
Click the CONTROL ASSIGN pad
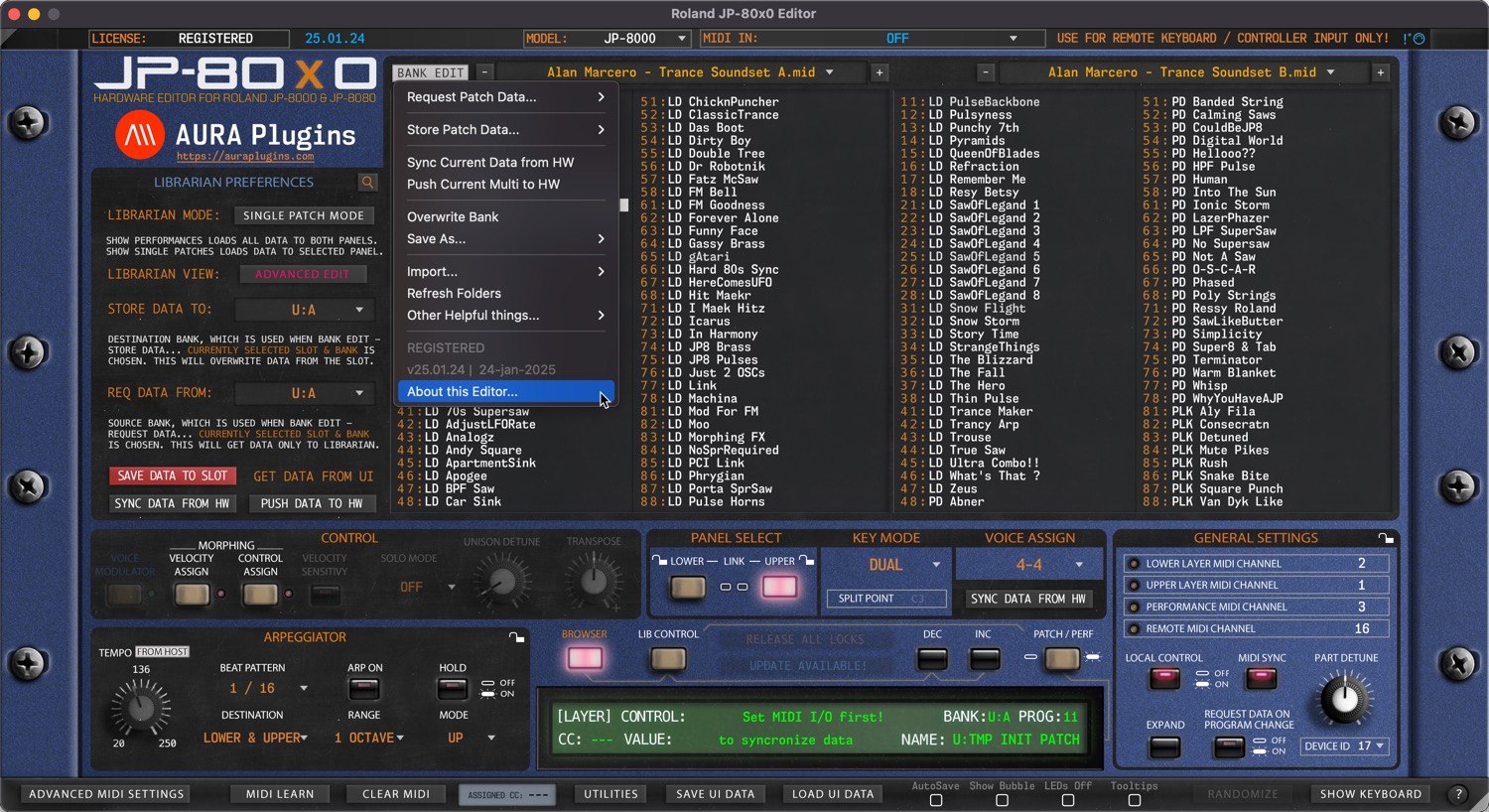[259, 593]
